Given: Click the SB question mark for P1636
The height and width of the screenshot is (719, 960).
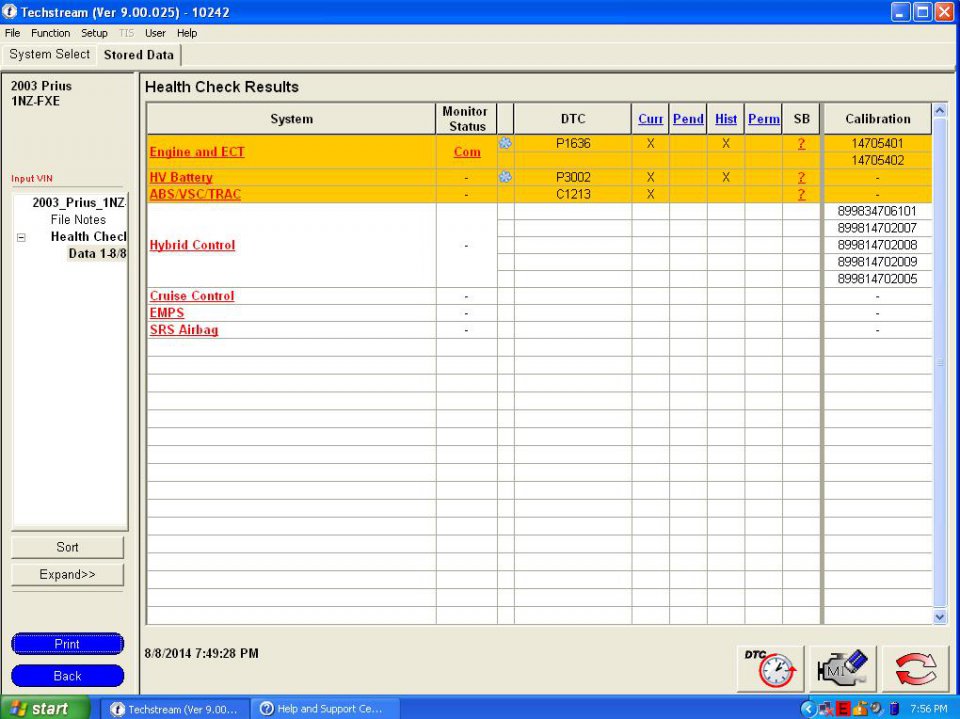Looking at the screenshot, I should [x=801, y=144].
